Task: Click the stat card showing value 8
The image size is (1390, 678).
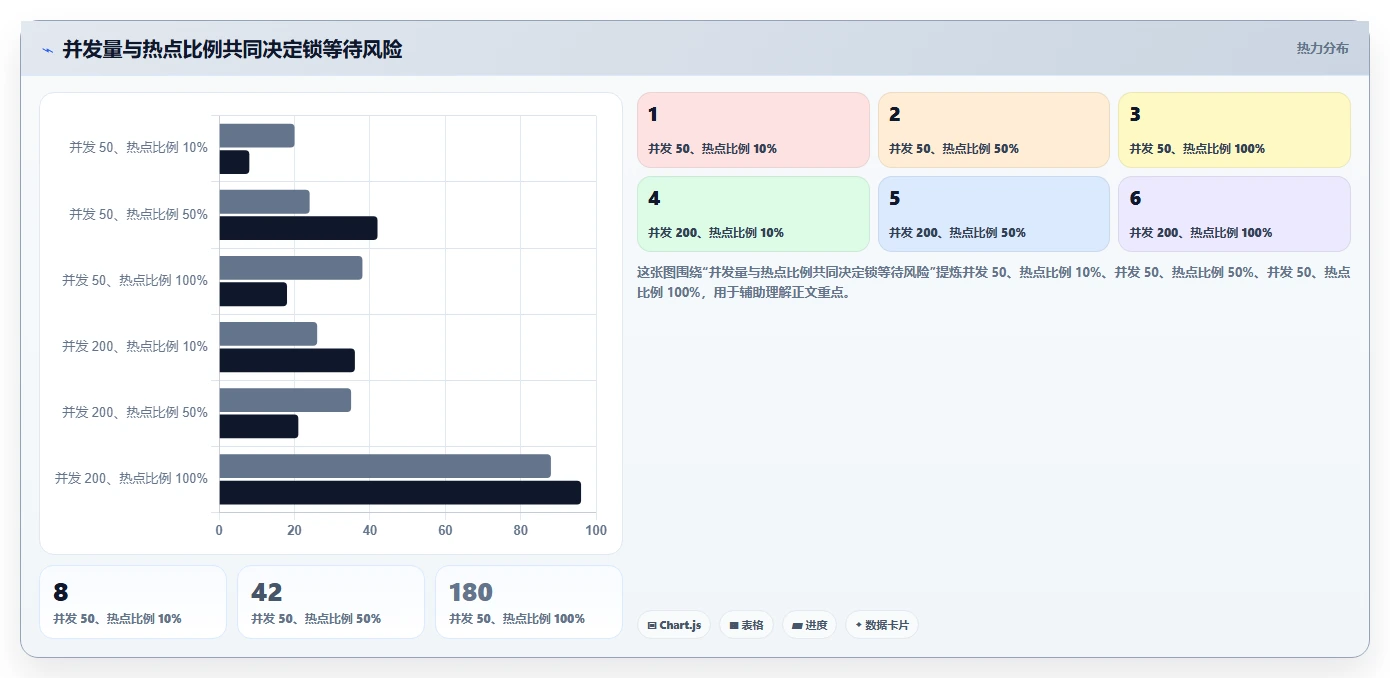Action: (133, 602)
